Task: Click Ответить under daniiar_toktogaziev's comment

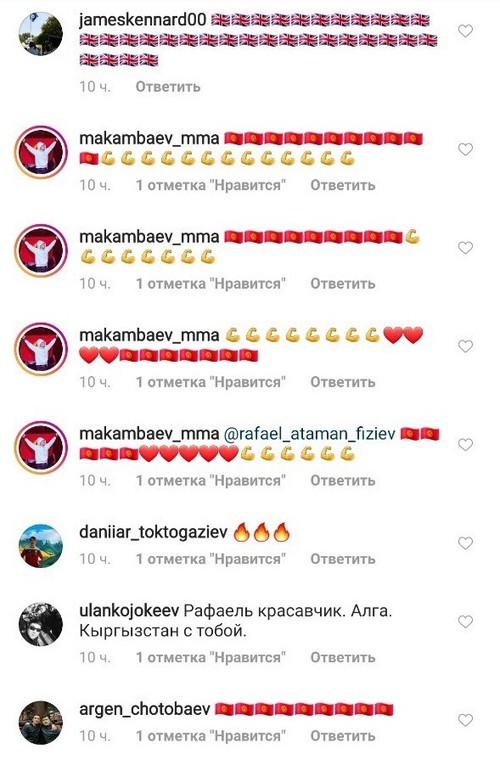Action: click(343, 559)
